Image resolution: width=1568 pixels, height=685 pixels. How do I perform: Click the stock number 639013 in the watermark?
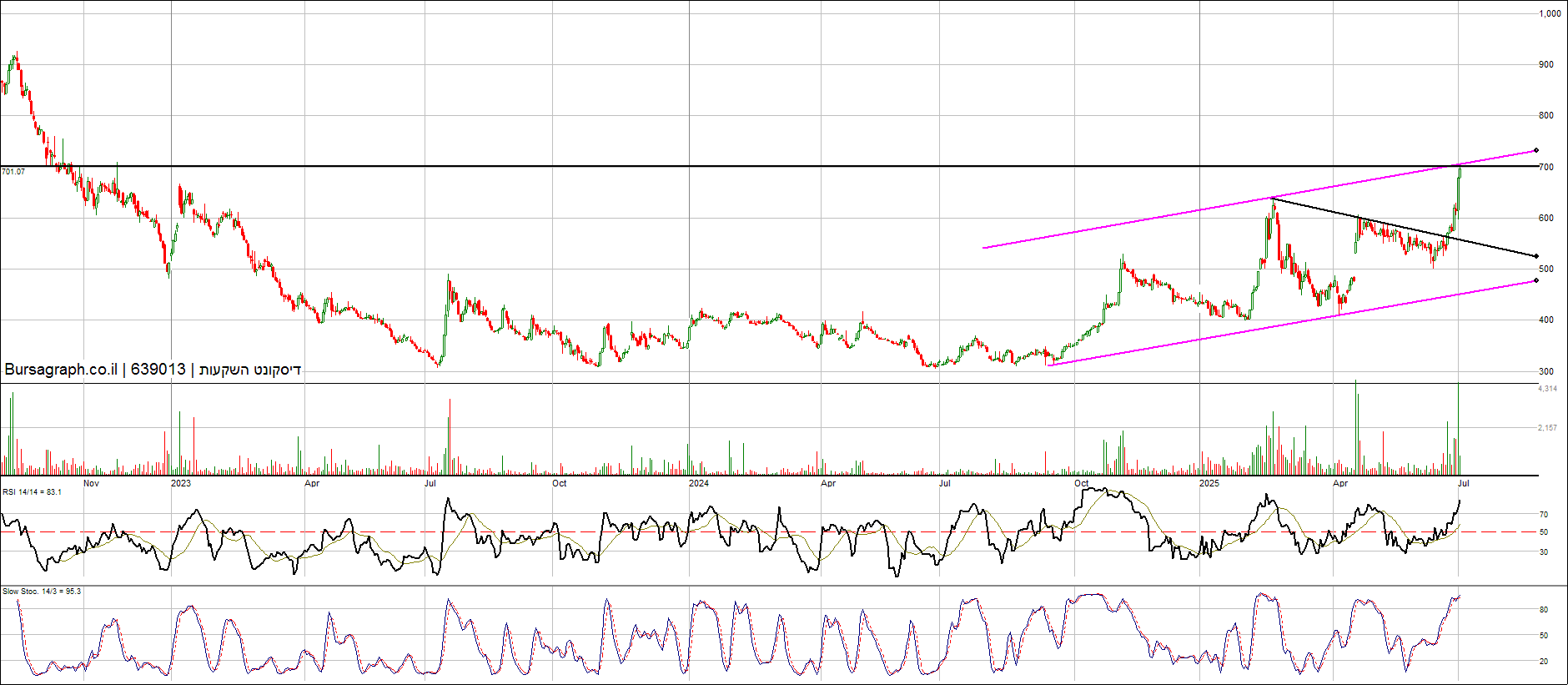(x=158, y=370)
